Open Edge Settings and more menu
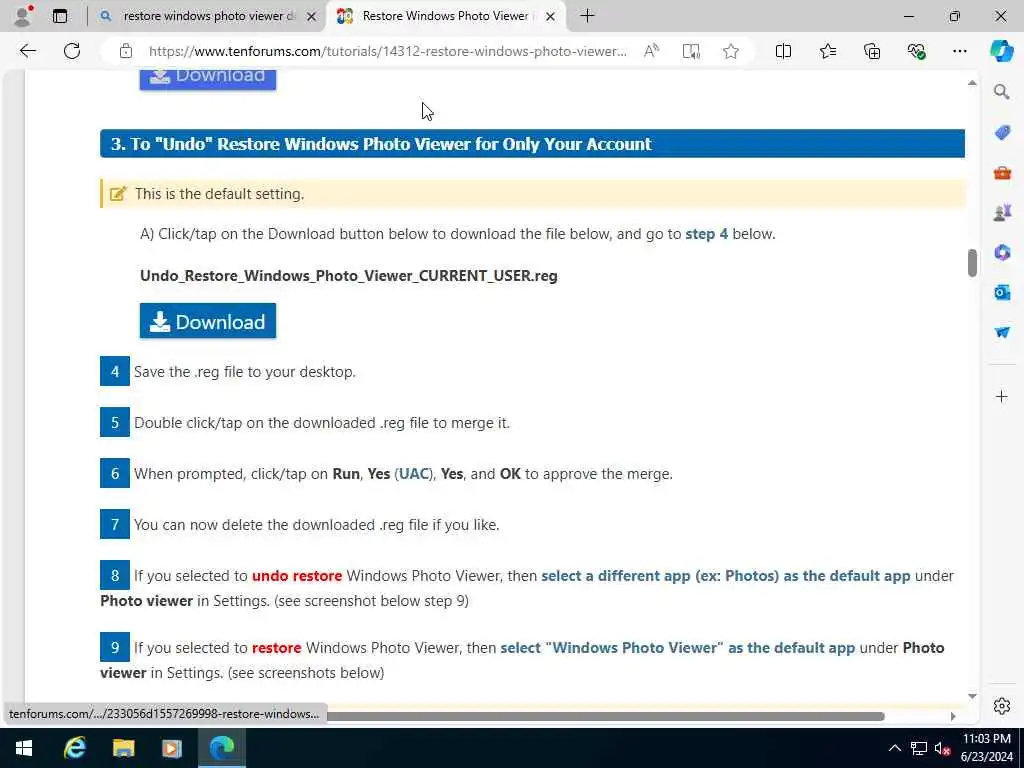 (960, 51)
